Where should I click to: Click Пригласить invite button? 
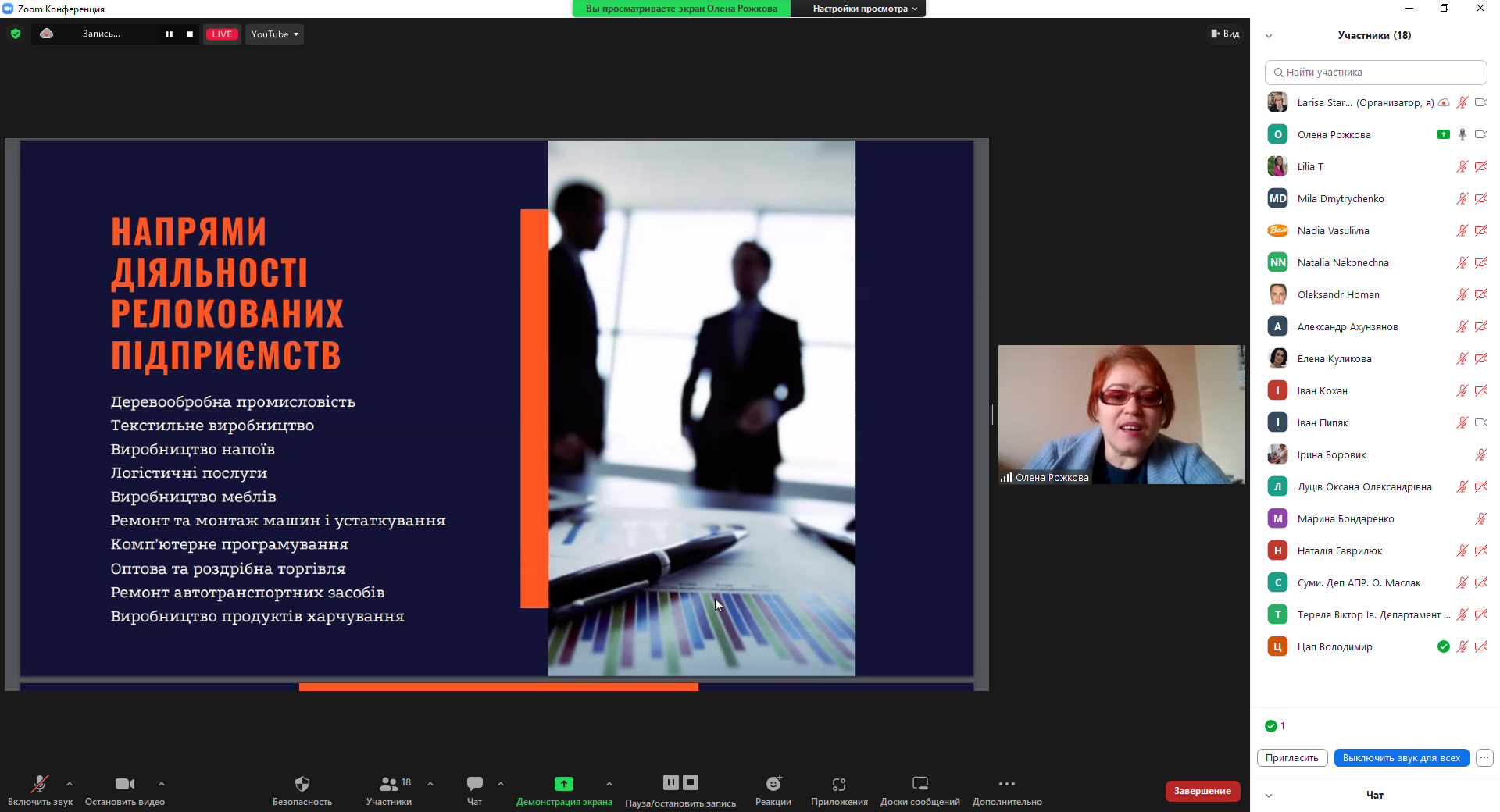[1291, 757]
